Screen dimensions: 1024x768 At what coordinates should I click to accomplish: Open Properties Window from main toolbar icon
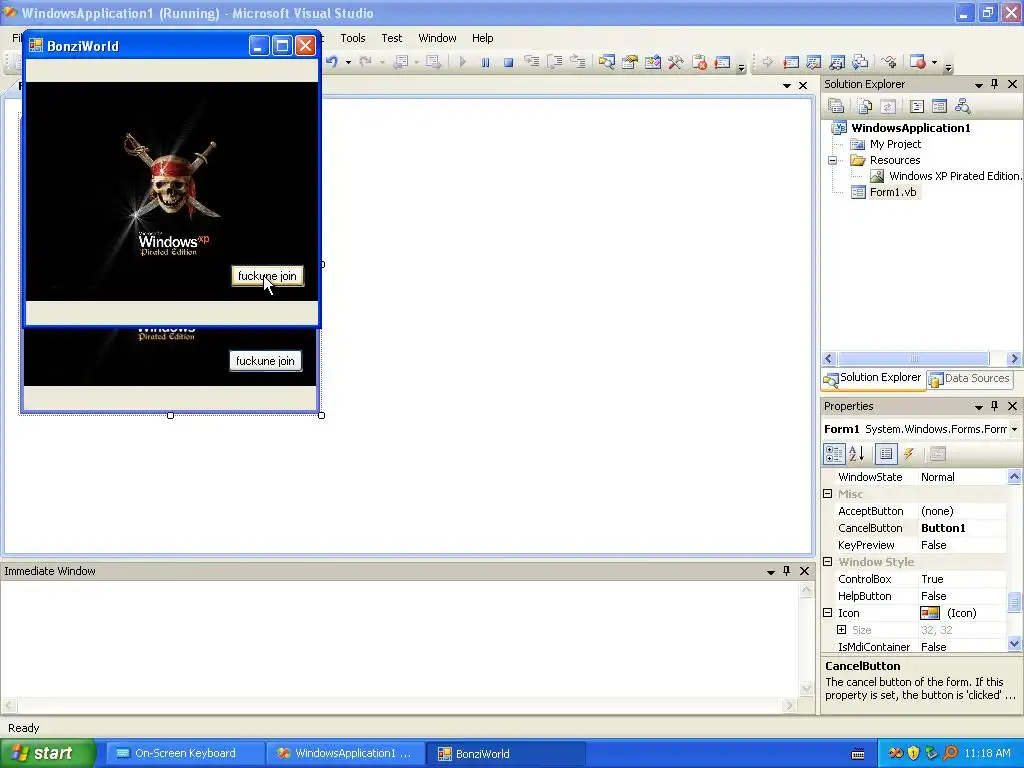[630, 62]
